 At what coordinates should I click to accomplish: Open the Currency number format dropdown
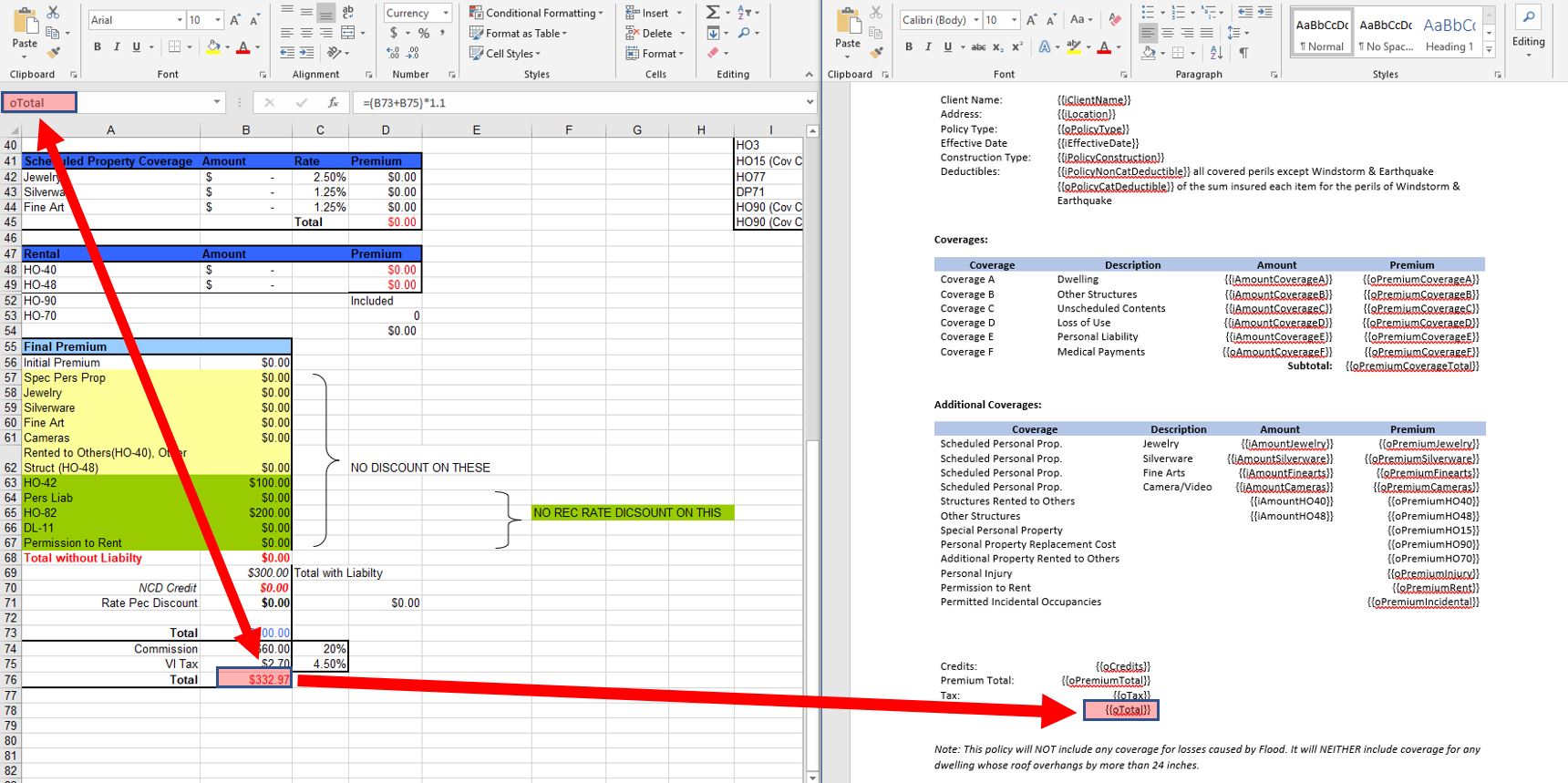[446, 13]
